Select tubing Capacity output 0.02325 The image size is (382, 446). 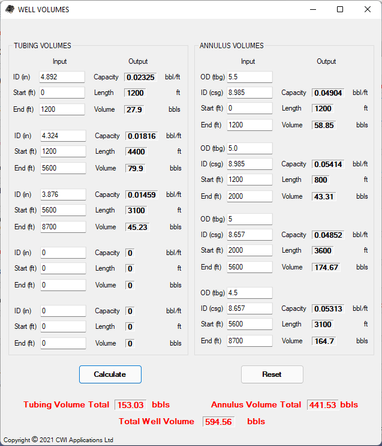[140, 77]
